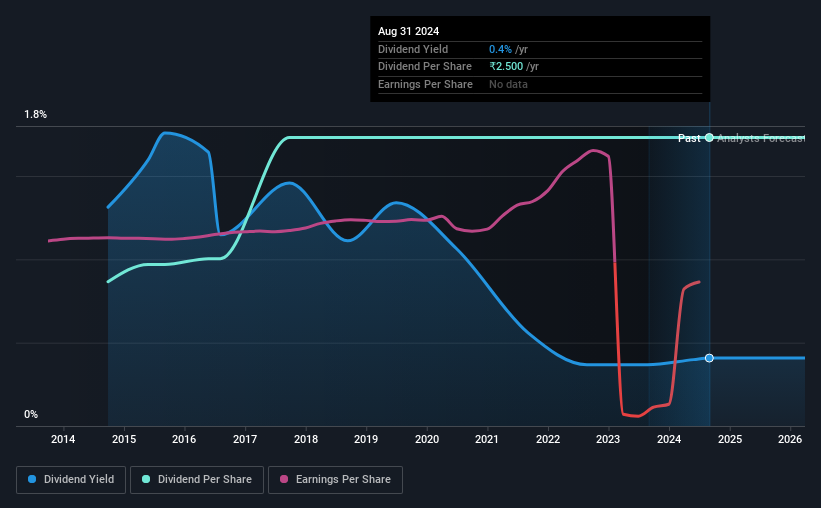Click the 2025 x-axis label
The height and width of the screenshot is (508, 821).
730,439
